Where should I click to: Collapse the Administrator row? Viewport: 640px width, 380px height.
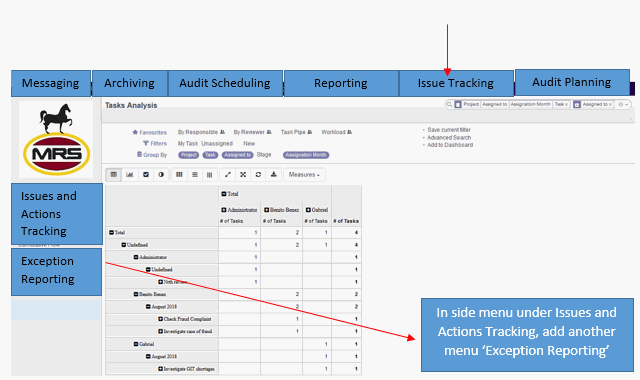[x=136, y=257]
